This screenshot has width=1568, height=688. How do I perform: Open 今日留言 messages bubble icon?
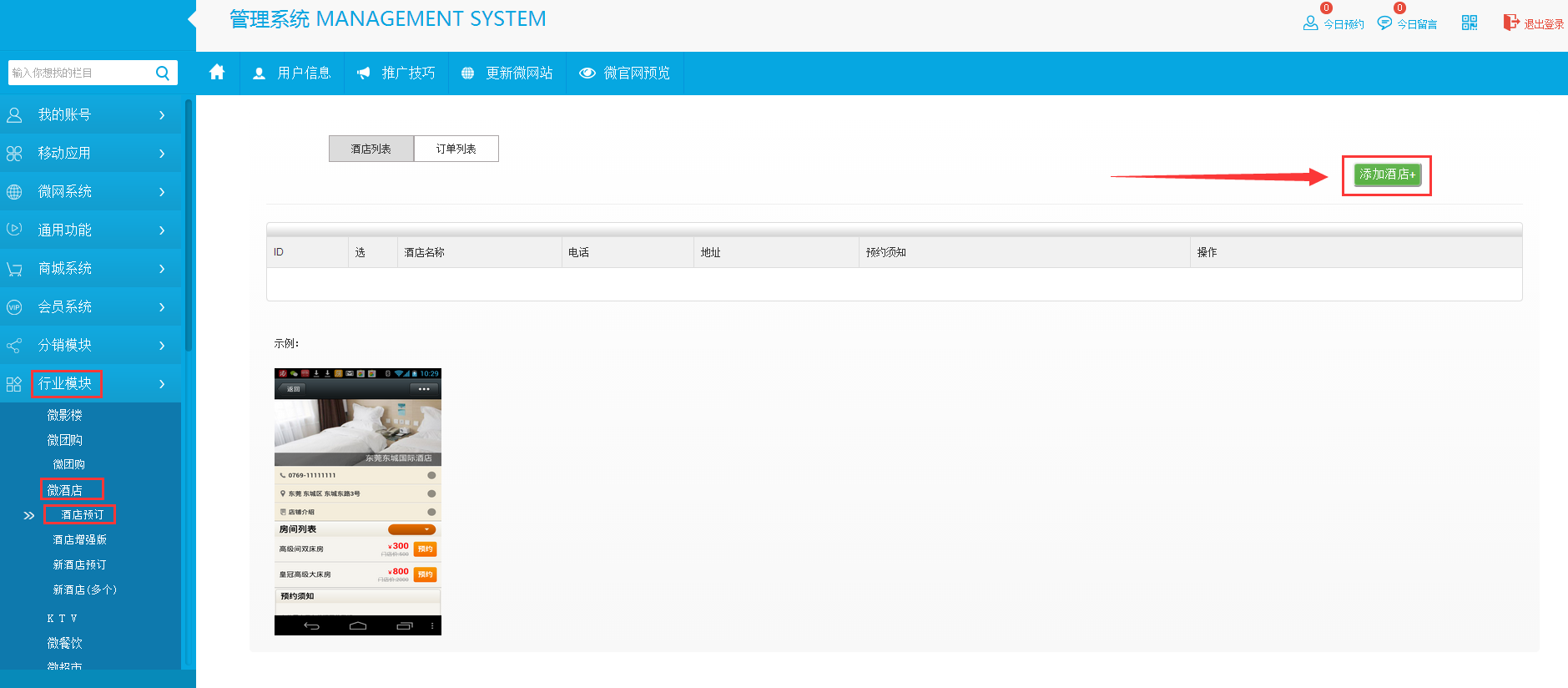click(1384, 23)
